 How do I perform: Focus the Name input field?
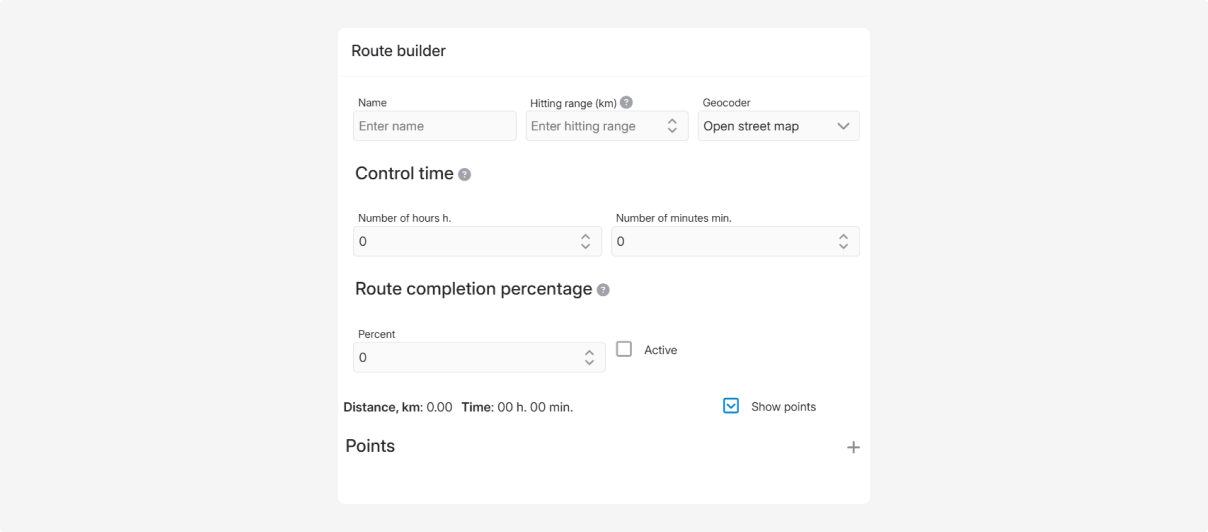[434, 126]
